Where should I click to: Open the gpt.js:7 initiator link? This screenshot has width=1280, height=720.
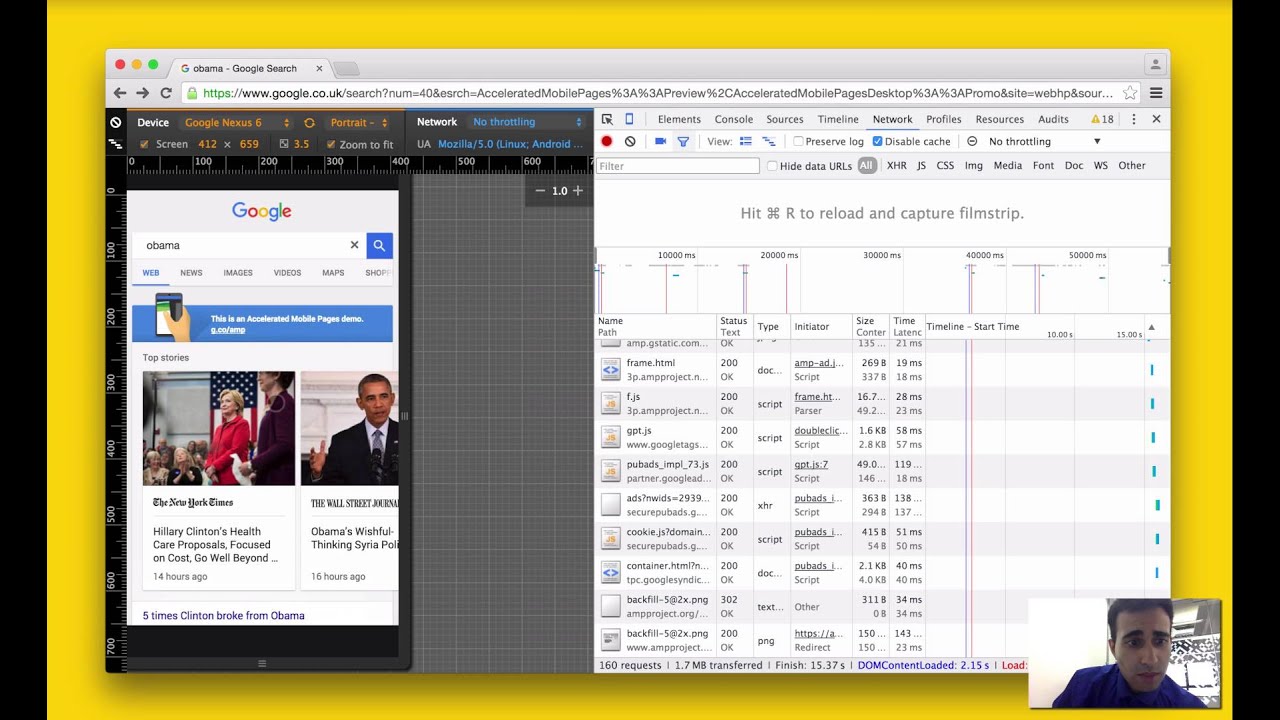point(811,465)
